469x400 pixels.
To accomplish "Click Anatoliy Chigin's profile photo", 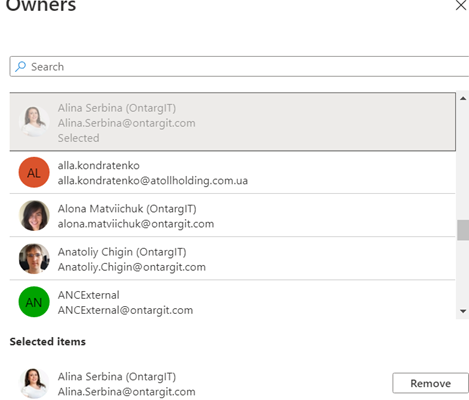I will [x=34, y=259].
